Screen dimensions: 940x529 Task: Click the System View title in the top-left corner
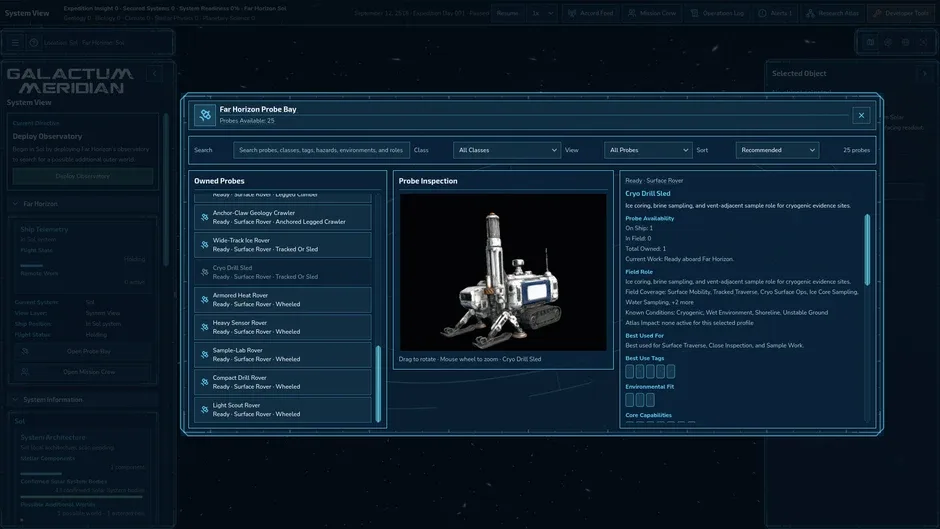click(27, 13)
